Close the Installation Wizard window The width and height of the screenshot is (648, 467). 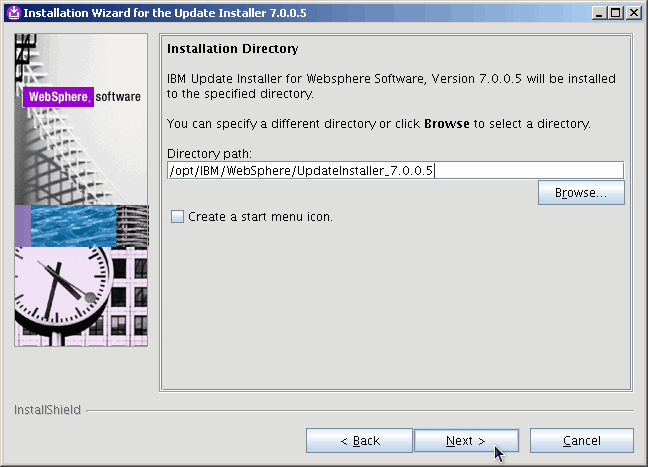pyautogui.click(x=633, y=12)
